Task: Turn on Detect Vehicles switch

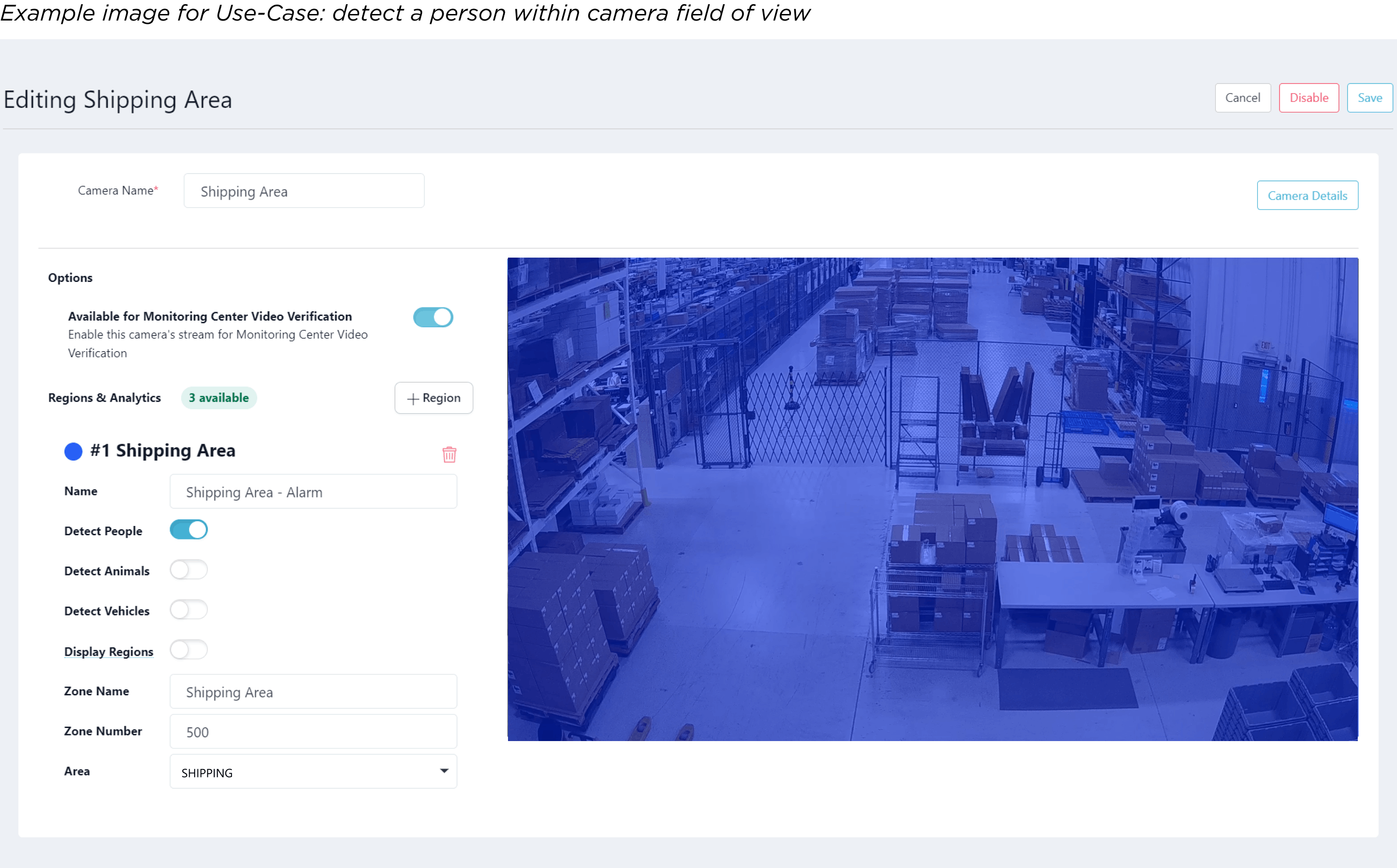Action: (x=188, y=609)
